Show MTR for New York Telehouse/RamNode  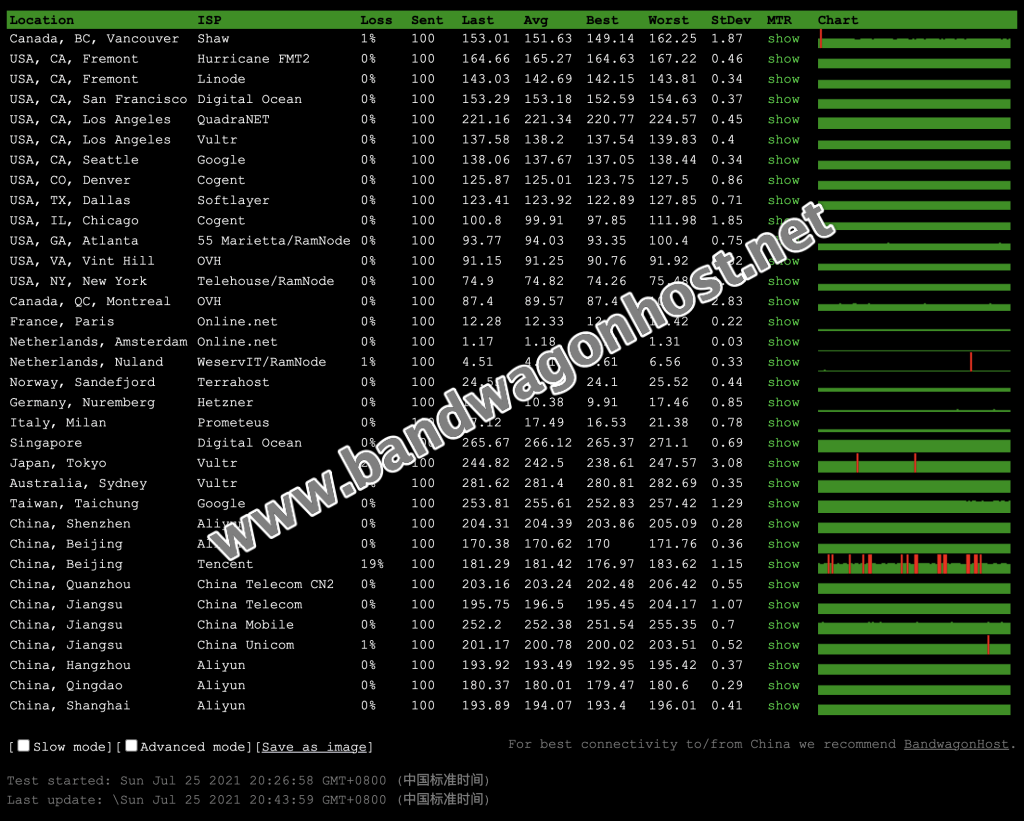pos(783,281)
